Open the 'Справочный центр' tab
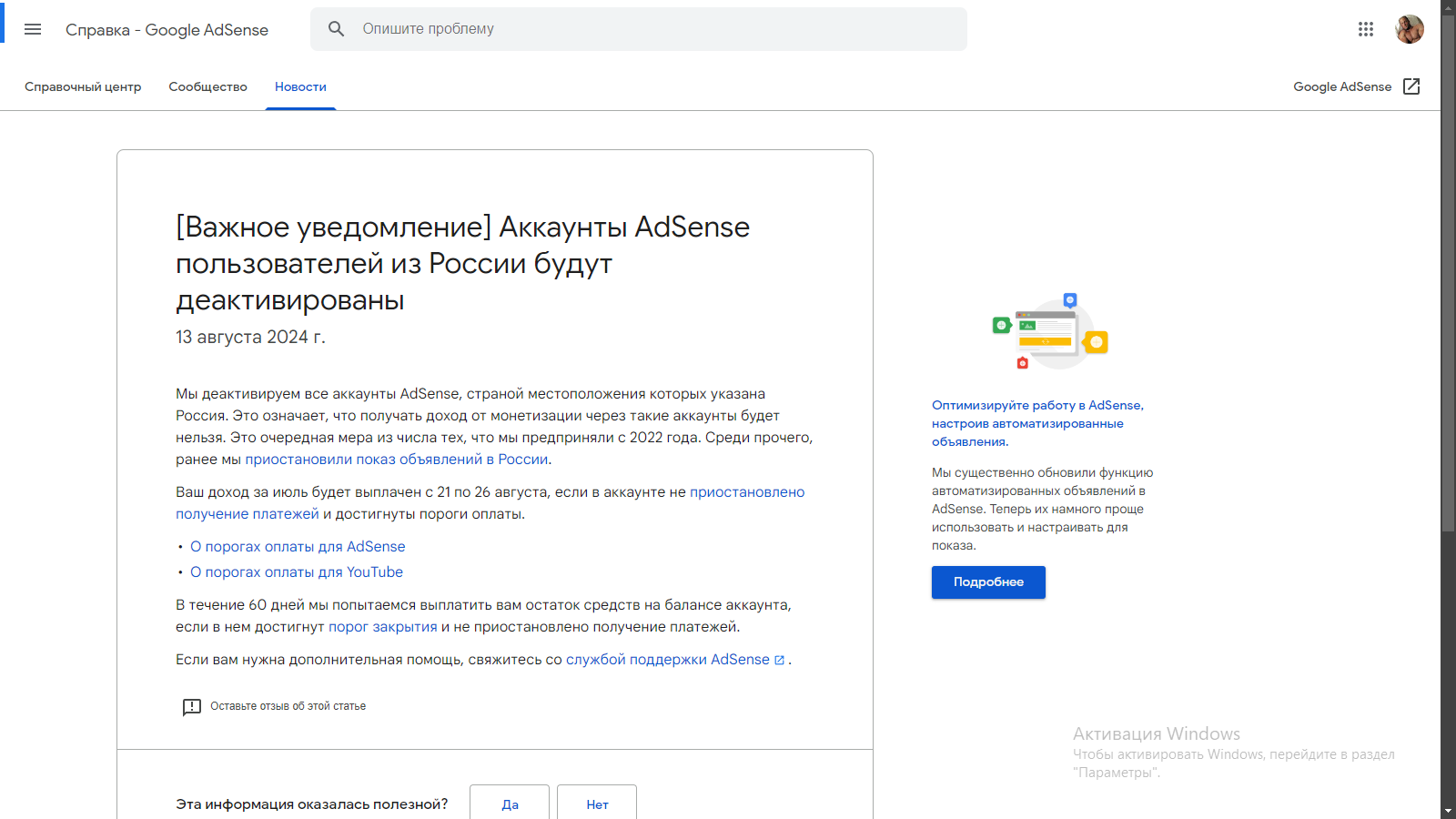This screenshot has height=819, width=1456. click(x=83, y=86)
